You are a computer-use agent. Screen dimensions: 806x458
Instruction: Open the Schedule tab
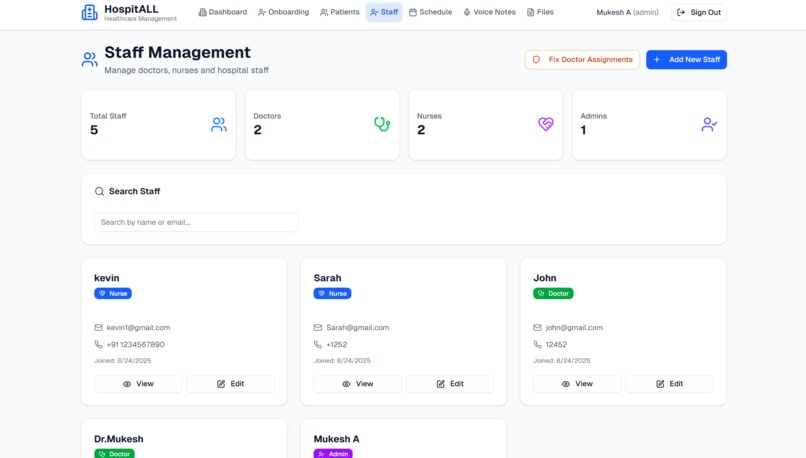(430, 12)
